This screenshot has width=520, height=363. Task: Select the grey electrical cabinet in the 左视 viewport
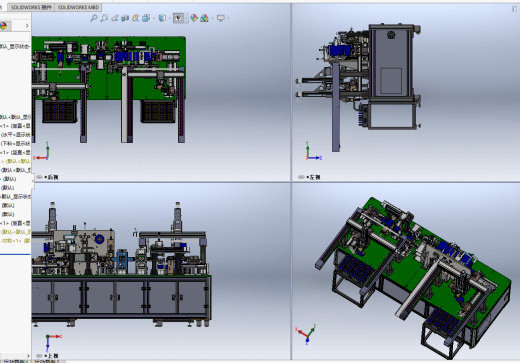[391, 62]
